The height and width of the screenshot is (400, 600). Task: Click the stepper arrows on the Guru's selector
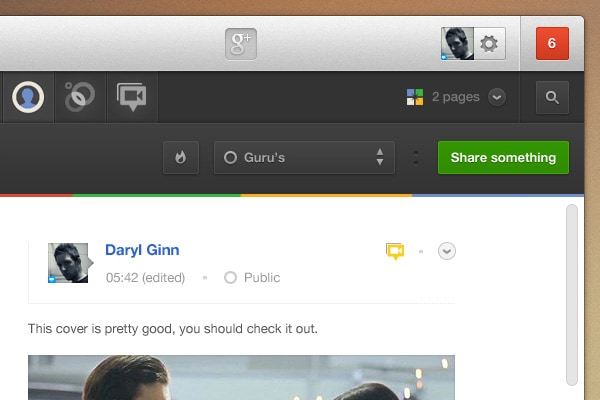coord(380,157)
